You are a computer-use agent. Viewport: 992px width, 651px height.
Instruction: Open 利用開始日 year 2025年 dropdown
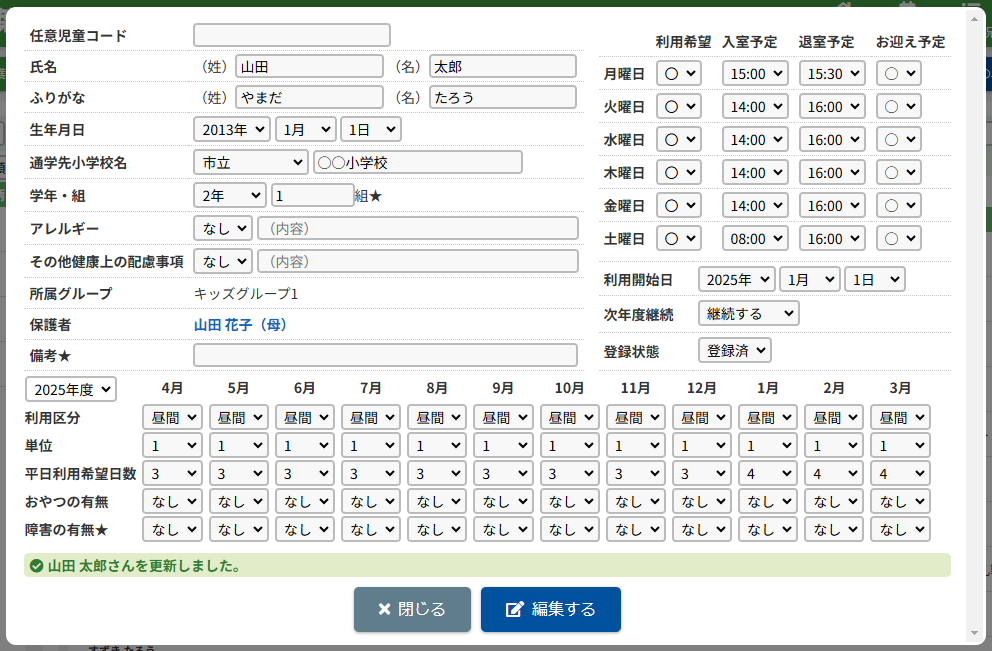click(736, 279)
